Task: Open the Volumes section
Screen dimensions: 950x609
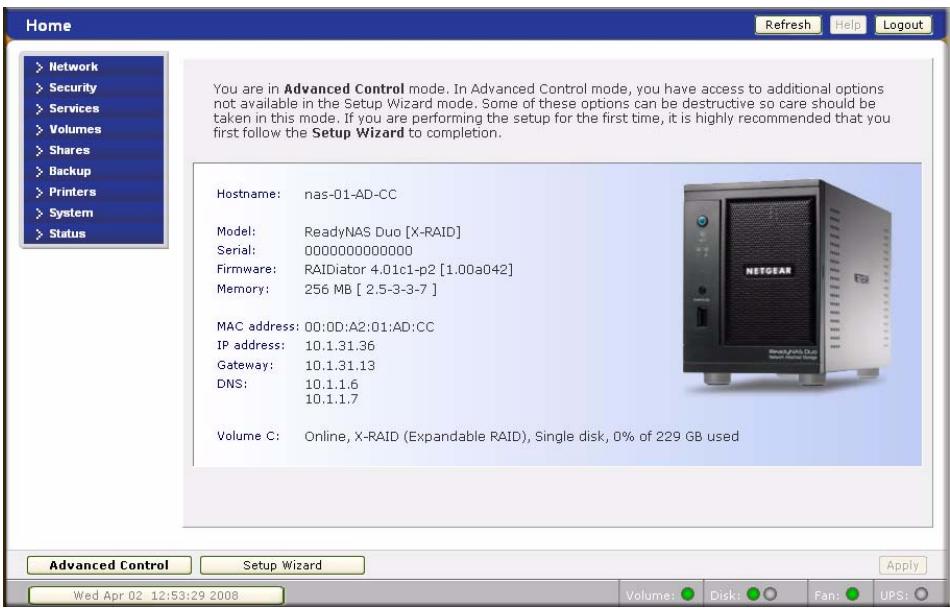Action: point(75,130)
